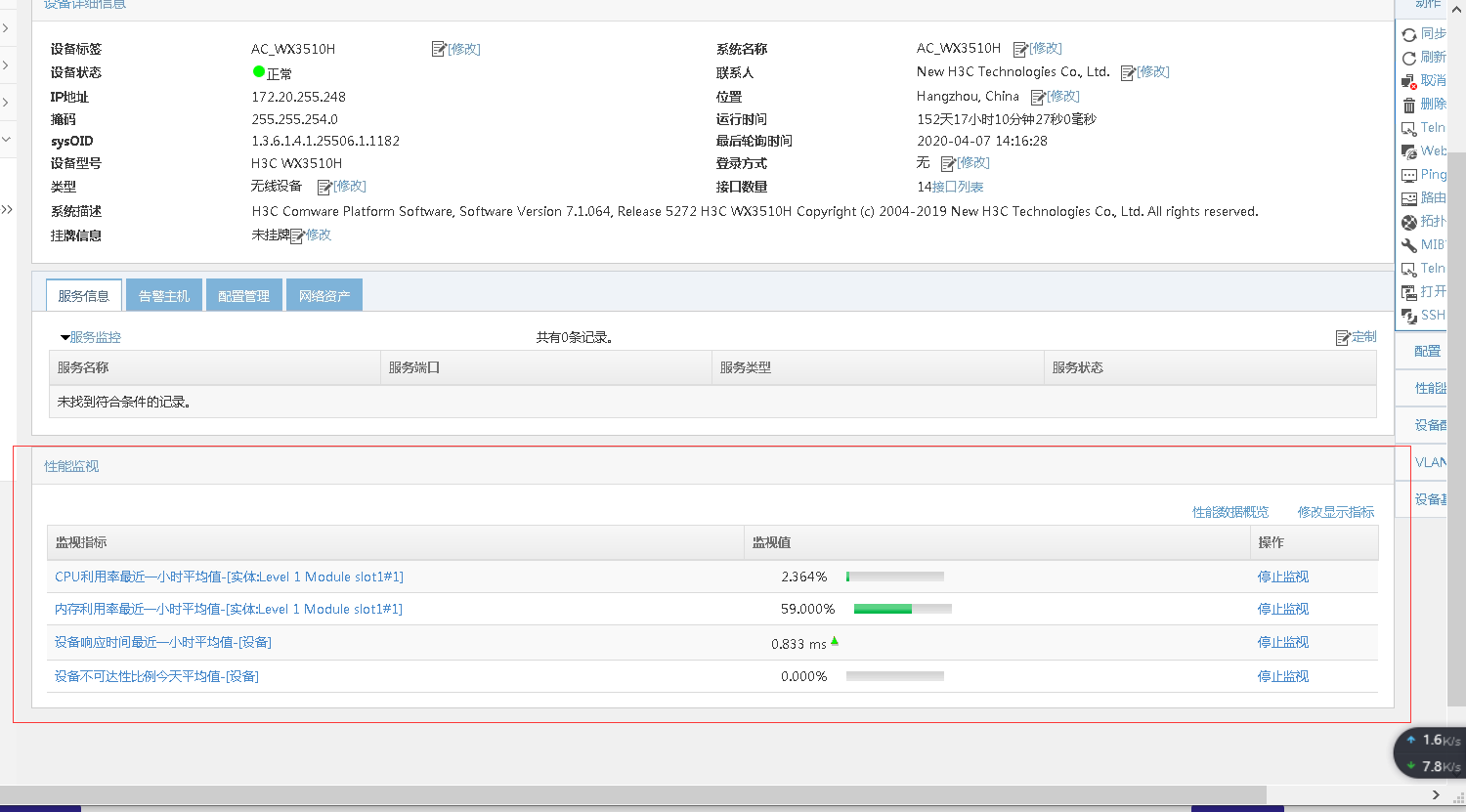Click edit icon beside 设备标签 value
1466x812 pixels.
(x=439, y=49)
